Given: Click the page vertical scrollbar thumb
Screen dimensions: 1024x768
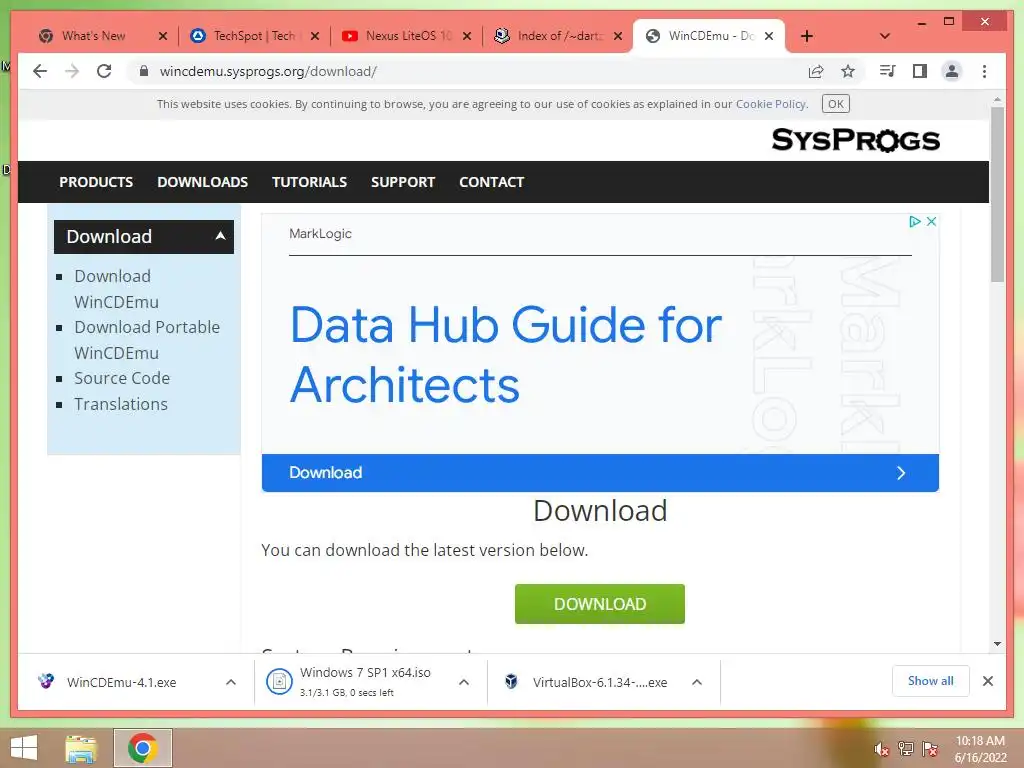Looking at the screenshot, I should pos(997,194).
